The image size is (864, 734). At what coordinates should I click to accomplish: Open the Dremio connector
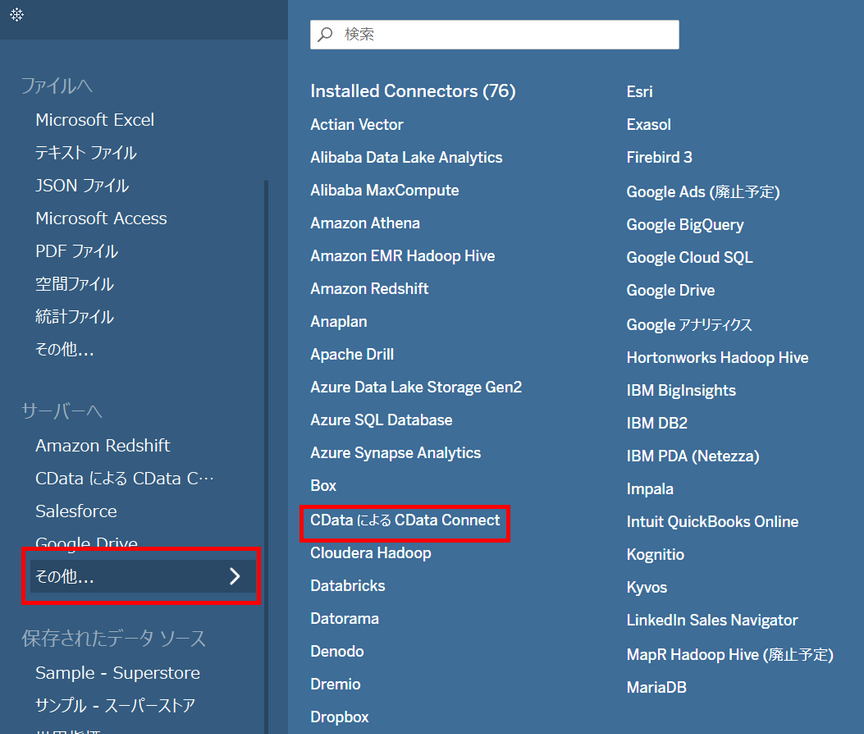335,684
